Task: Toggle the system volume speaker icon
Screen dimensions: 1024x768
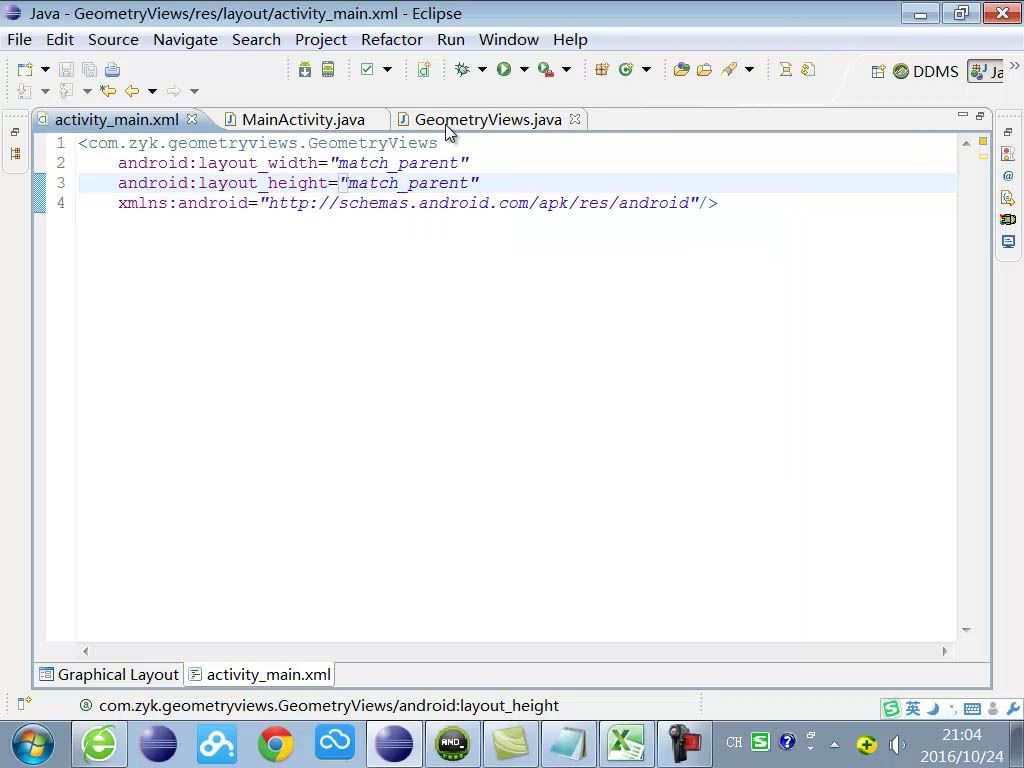Action: [x=897, y=744]
